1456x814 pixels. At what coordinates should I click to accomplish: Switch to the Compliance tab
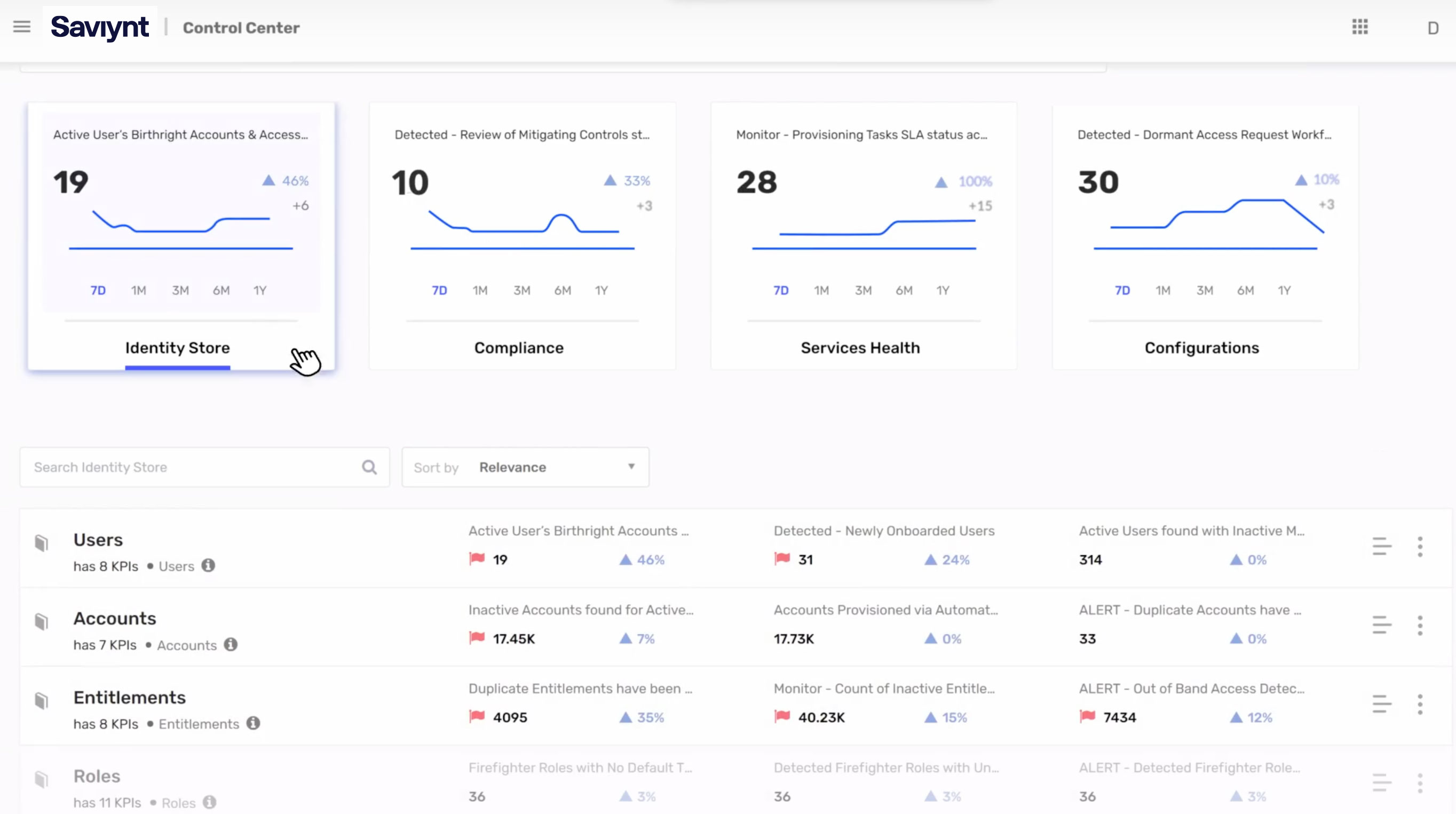point(518,348)
